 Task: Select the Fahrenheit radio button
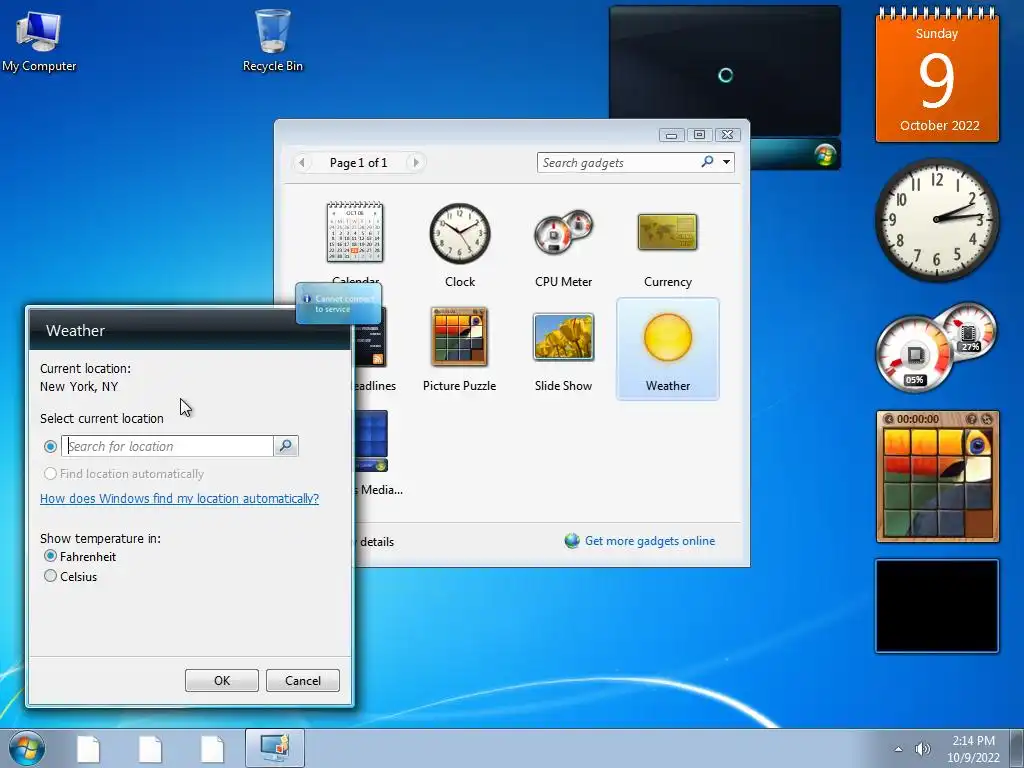(50, 556)
